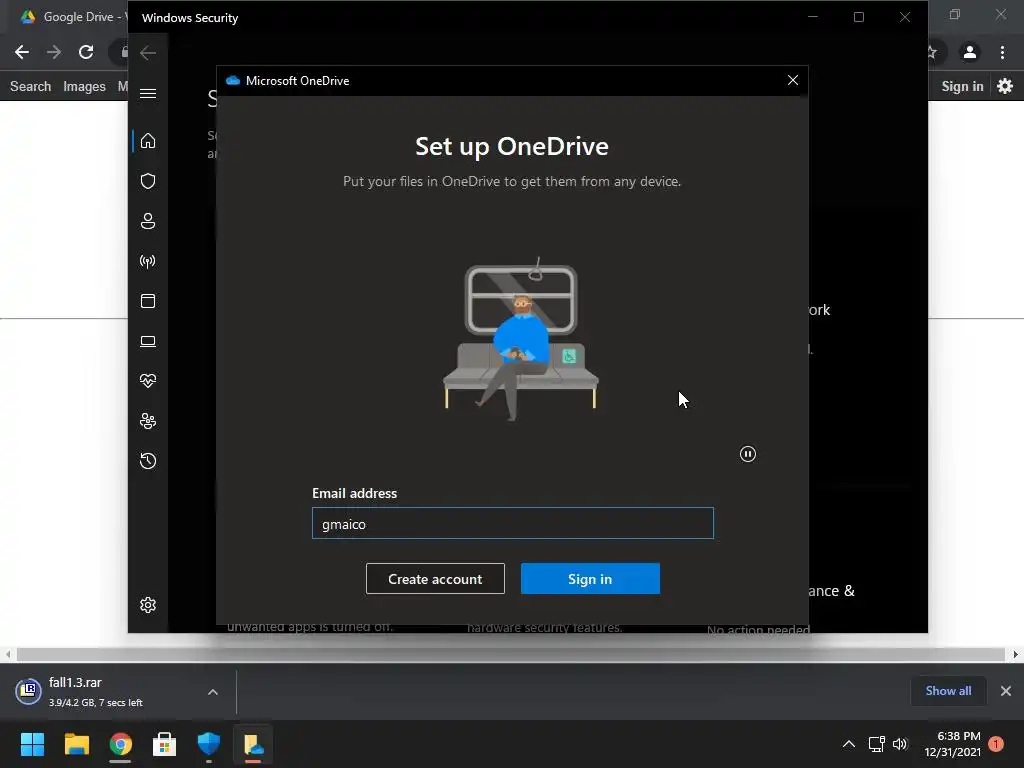Open the Windows Start menu
1024x768 pixels.
(32, 744)
